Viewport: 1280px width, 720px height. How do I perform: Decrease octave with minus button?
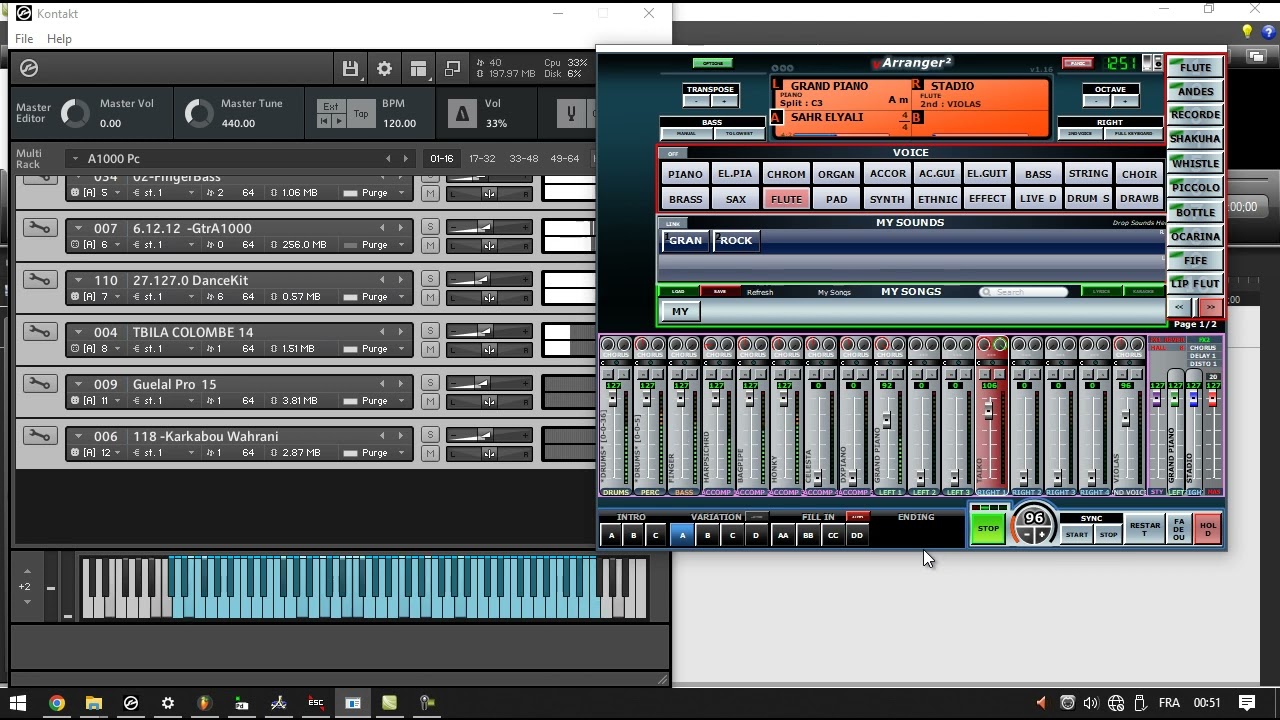click(1097, 101)
